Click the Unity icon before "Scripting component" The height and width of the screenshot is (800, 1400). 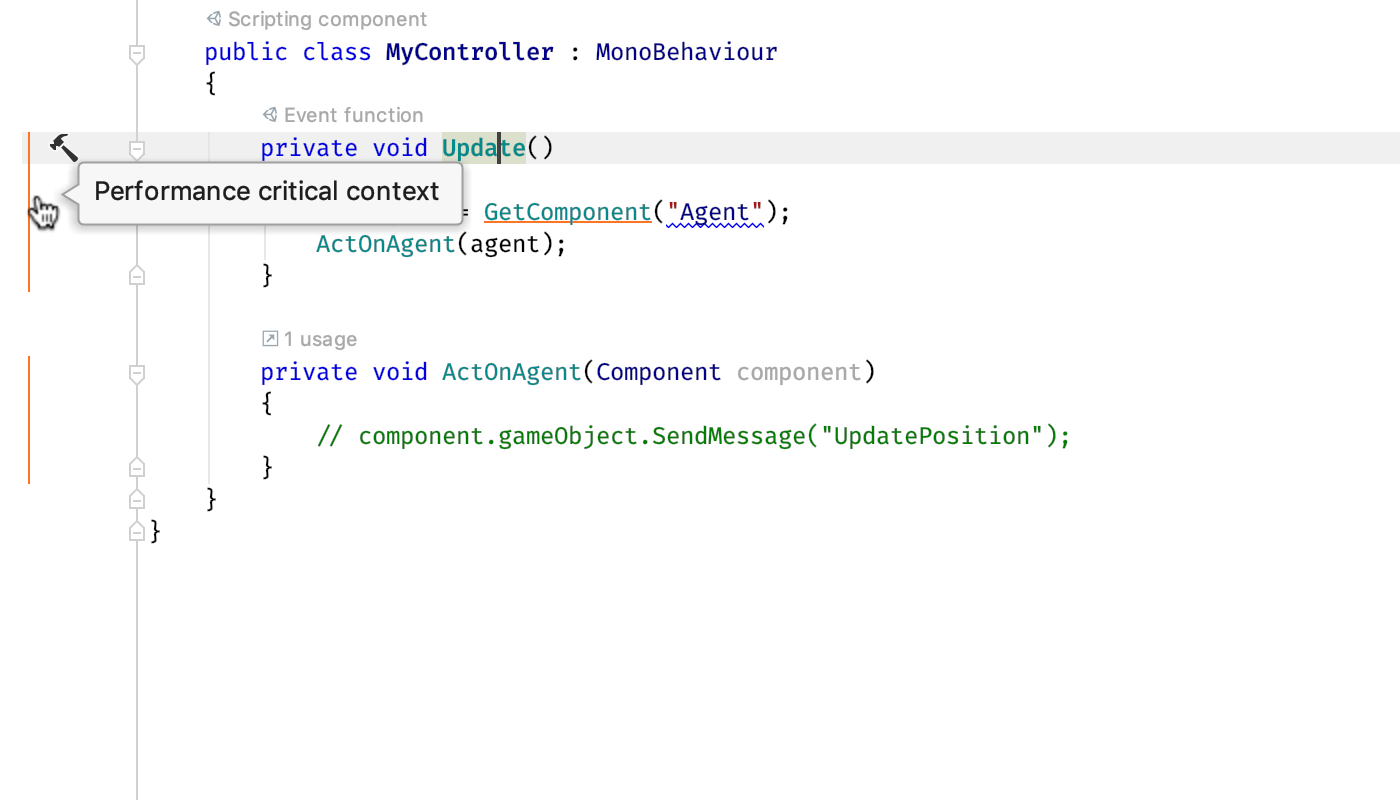pyautogui.click(x=214, y=19)
